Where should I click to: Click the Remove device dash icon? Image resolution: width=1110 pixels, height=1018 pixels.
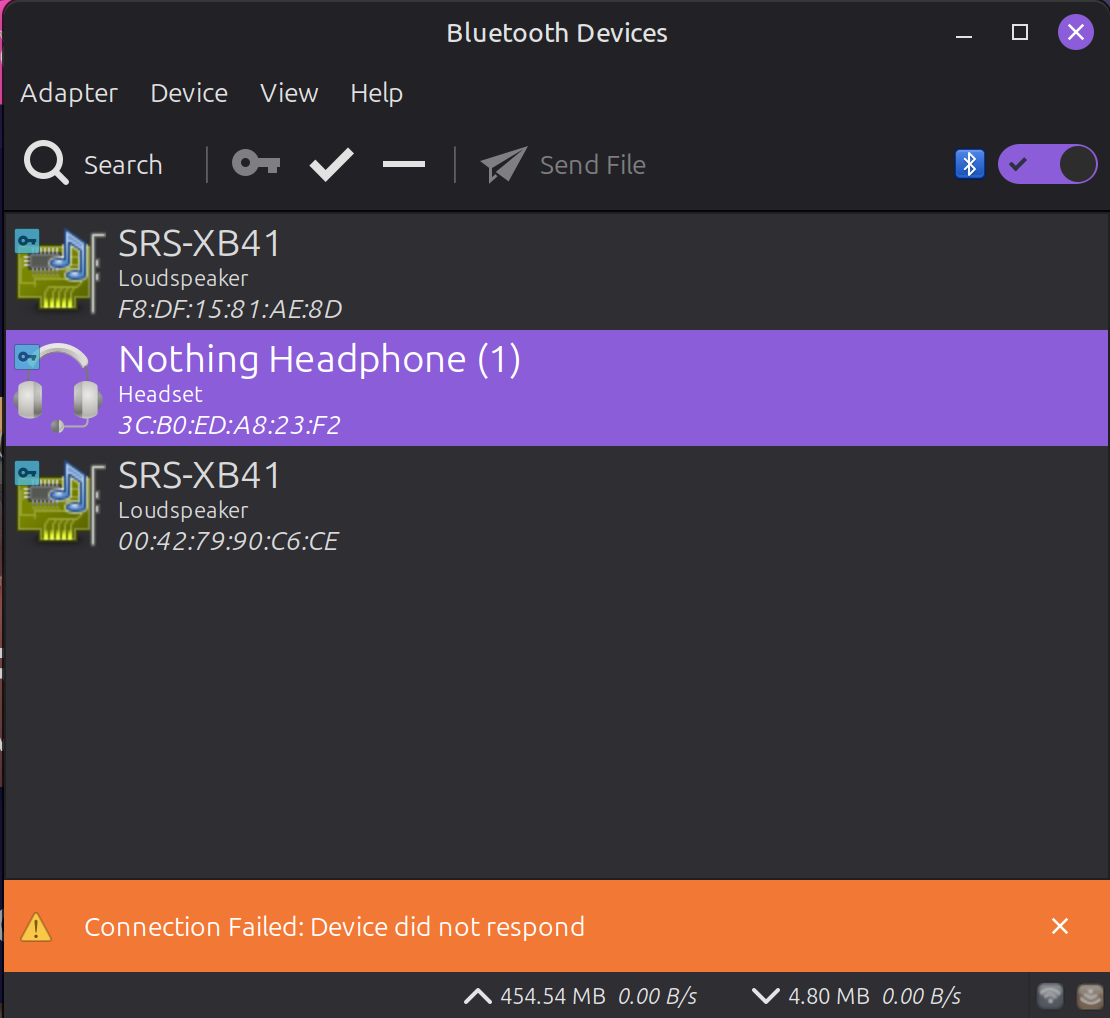click(x=404, y=164)
